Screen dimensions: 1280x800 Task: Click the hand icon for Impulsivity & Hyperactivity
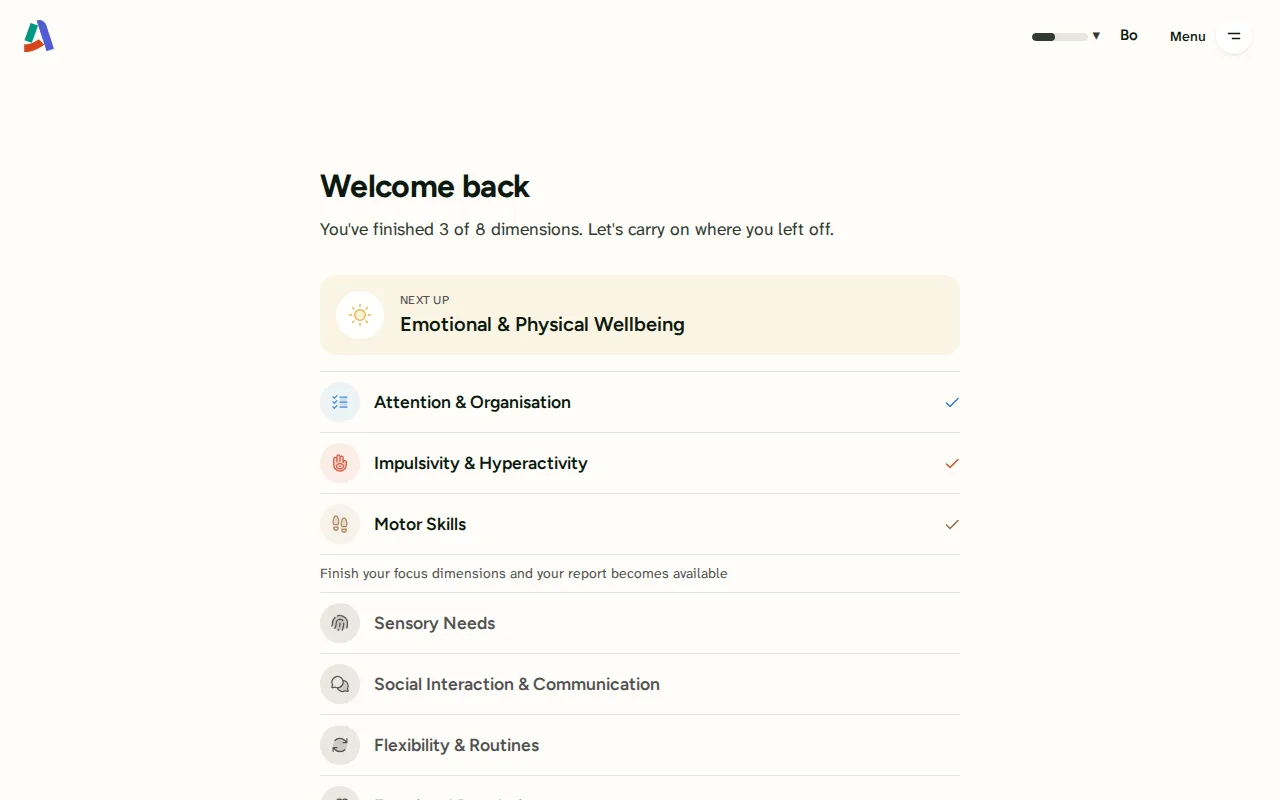pyautogui.click(x=340, y=463)
